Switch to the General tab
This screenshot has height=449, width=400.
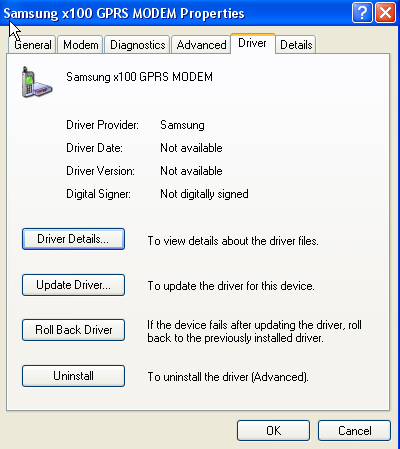click(x=32, y=45)
